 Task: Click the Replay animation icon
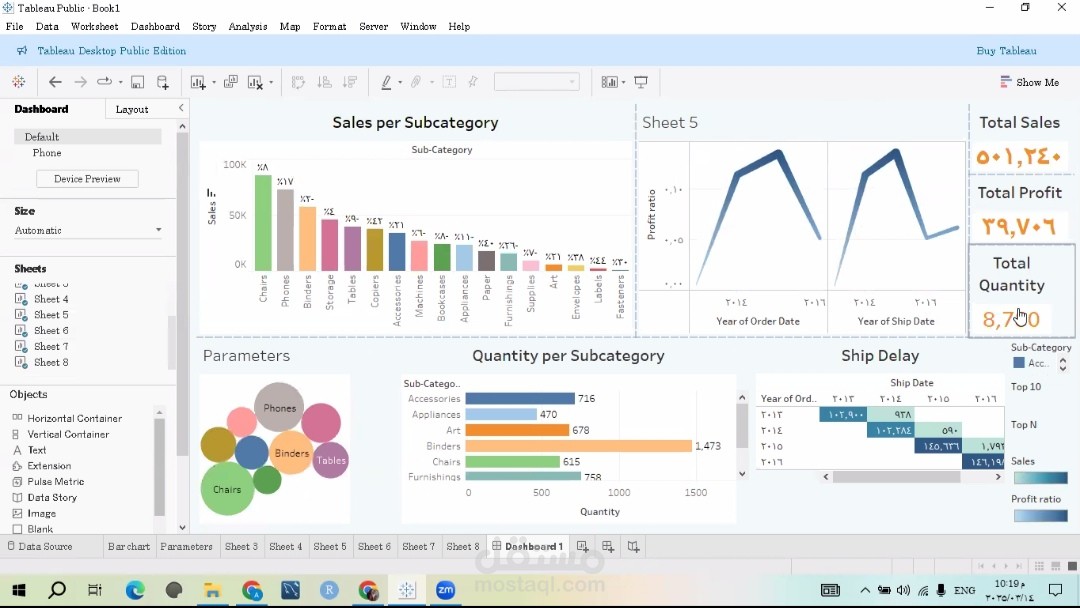coord(104,81)
